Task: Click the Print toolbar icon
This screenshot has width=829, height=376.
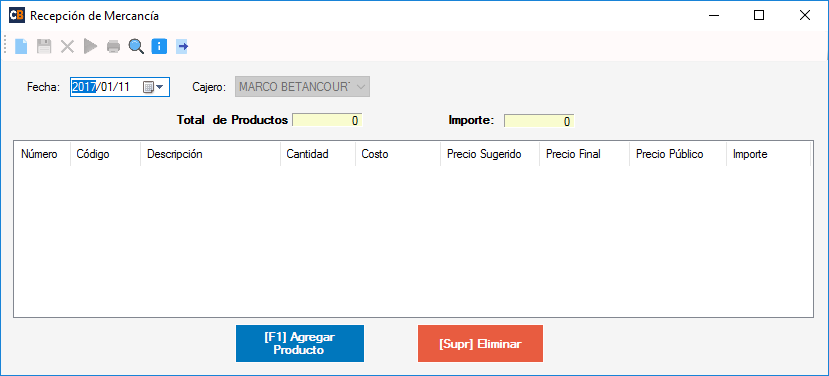Action: click(113, 47)
